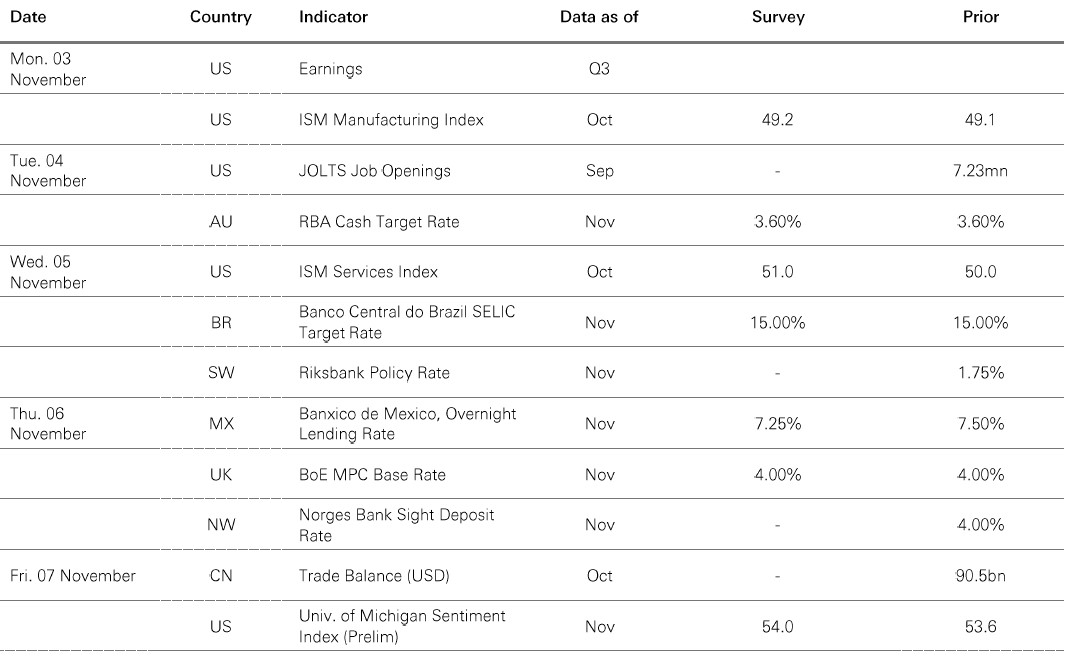The height and width of the screenshot is (663, 1066).
Task: Click the Norges Bank Sight Deposit Rate entry
Action: click(397, 525)
